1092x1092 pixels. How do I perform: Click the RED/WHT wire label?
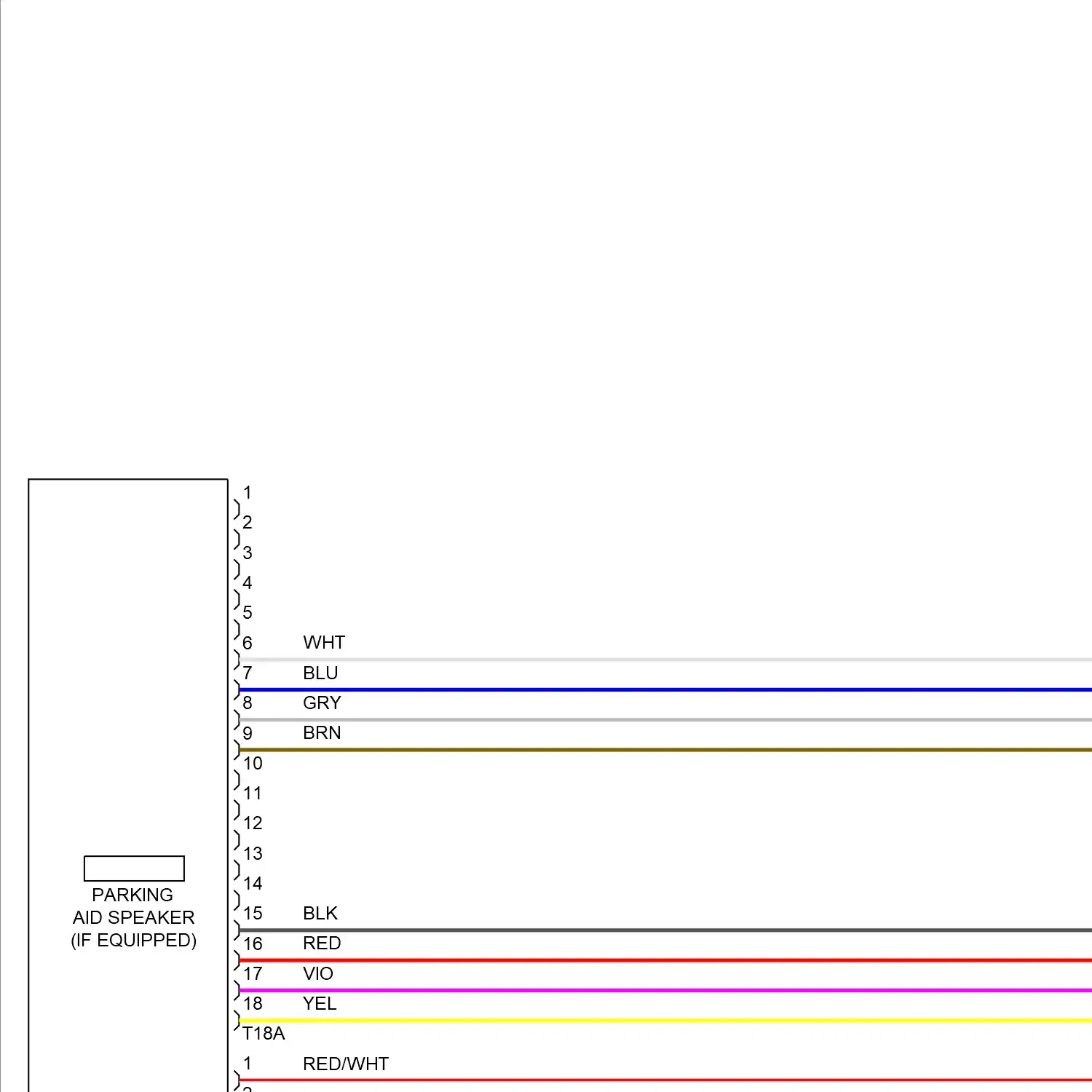tap(346, 1064)
